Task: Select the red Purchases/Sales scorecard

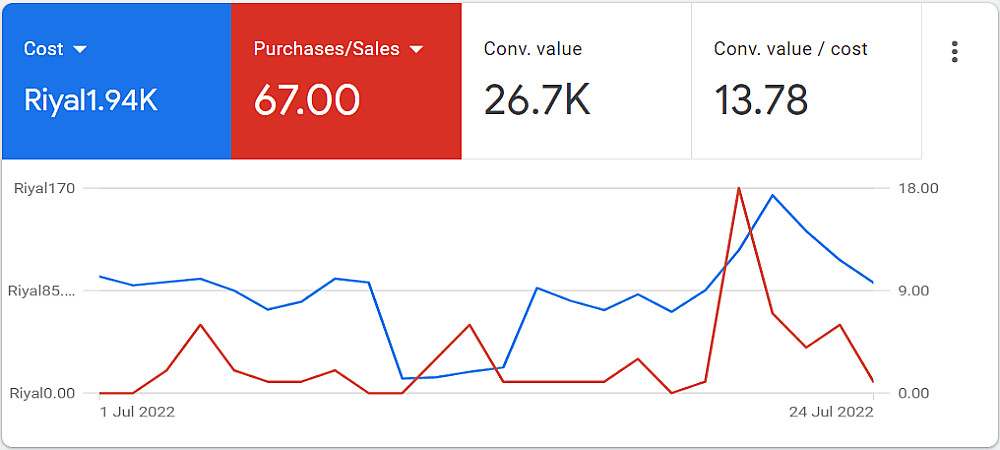Action: point(346,81)
